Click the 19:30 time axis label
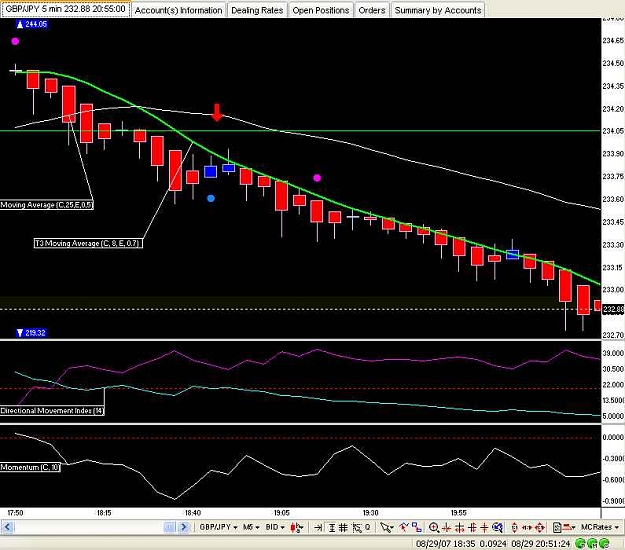This screenshot has width=625, height=550. click(x=370, y=513)
